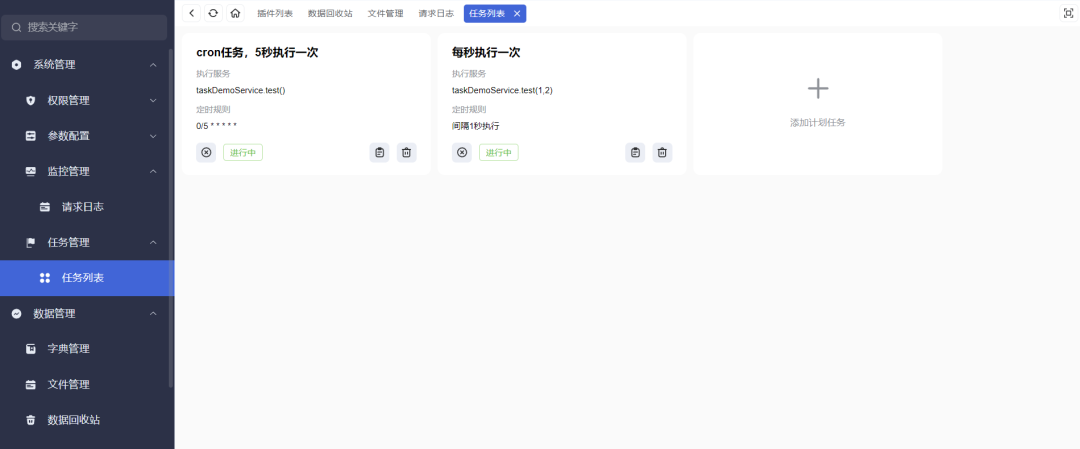
Task: Stop the 每秒执行一次 task with circle-x icon
Action: coord(462,153)
